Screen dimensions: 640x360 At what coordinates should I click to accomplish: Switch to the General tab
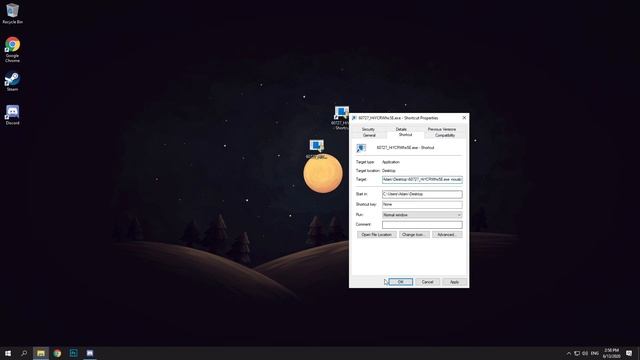(x=369, y=135)
